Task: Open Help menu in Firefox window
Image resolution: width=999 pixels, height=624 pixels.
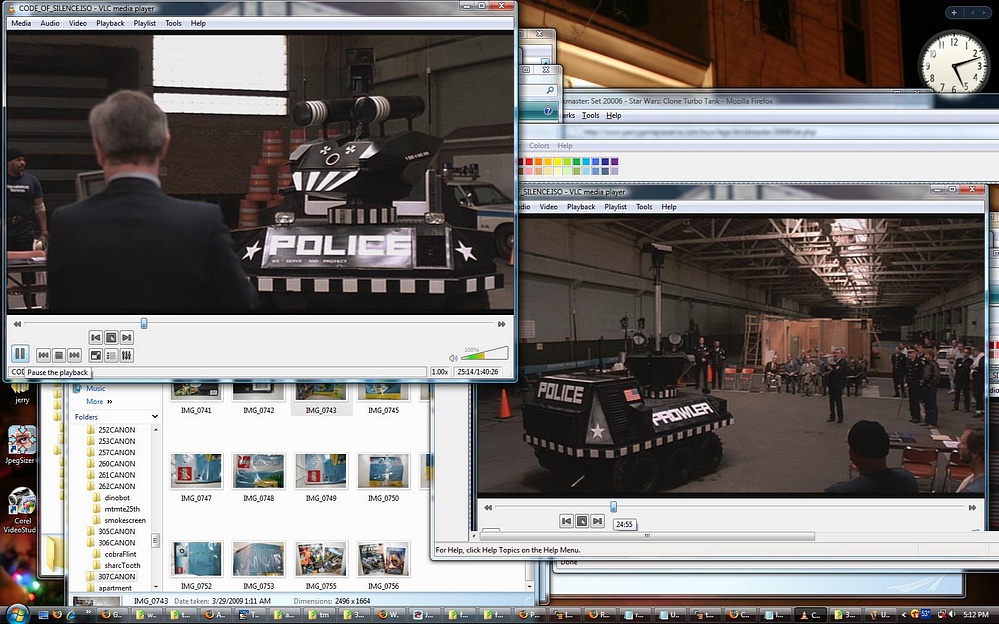Action: coord(614,115)
